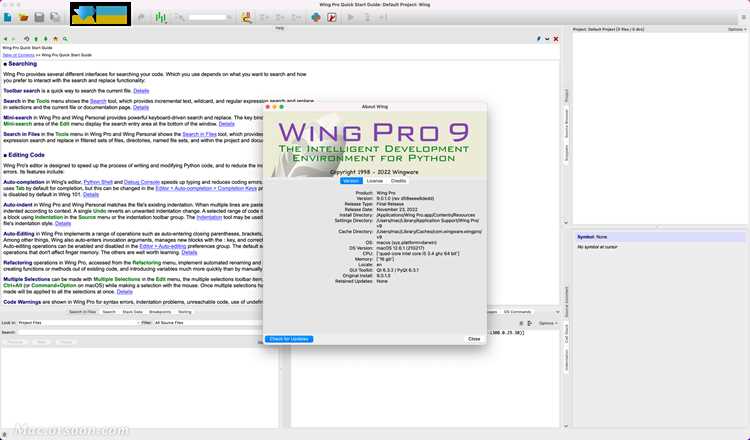Switch to Search in Files bottom tab
The width and height of the screenshot is (750, 440).
[82, 312]
